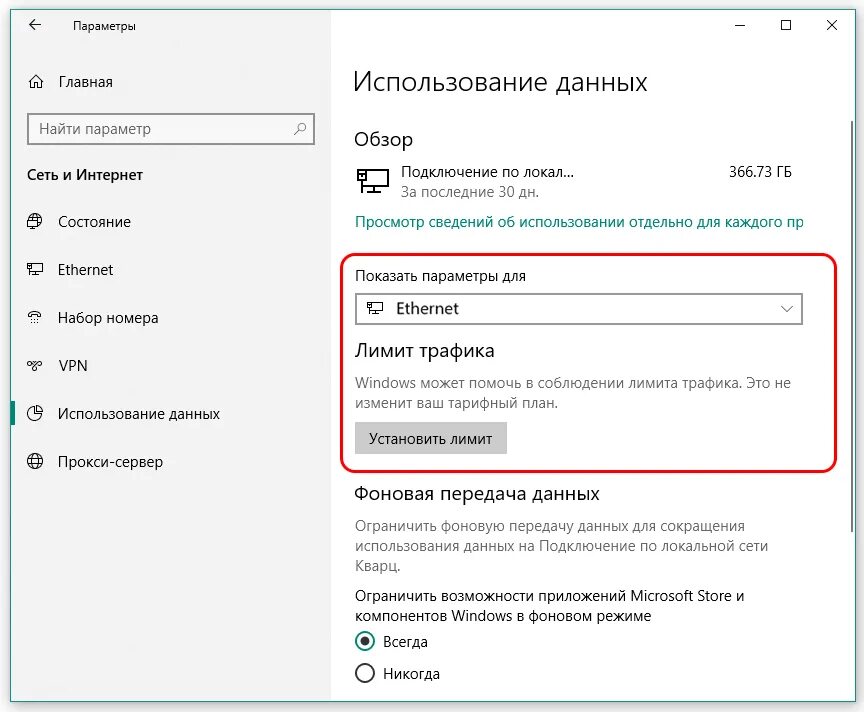Click the local connection computer icon in Обзор
This screenshot has width=864, height=712.
click(373, 181)
